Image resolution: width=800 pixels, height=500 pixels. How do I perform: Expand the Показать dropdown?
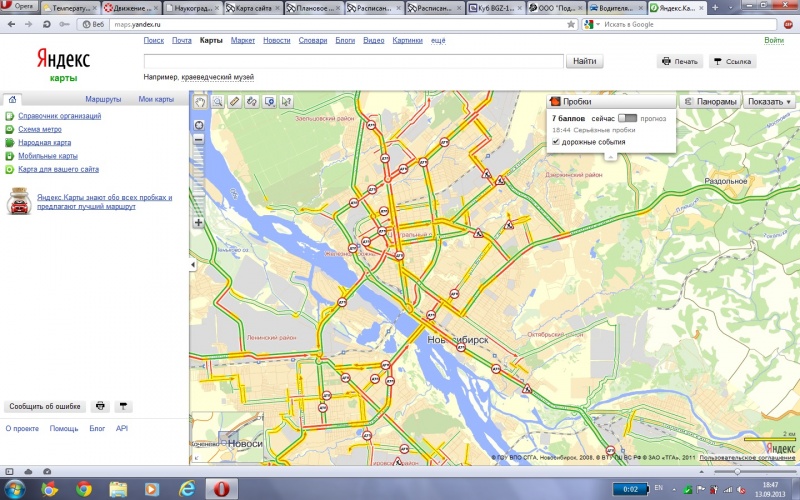click(x=769, y=101)
